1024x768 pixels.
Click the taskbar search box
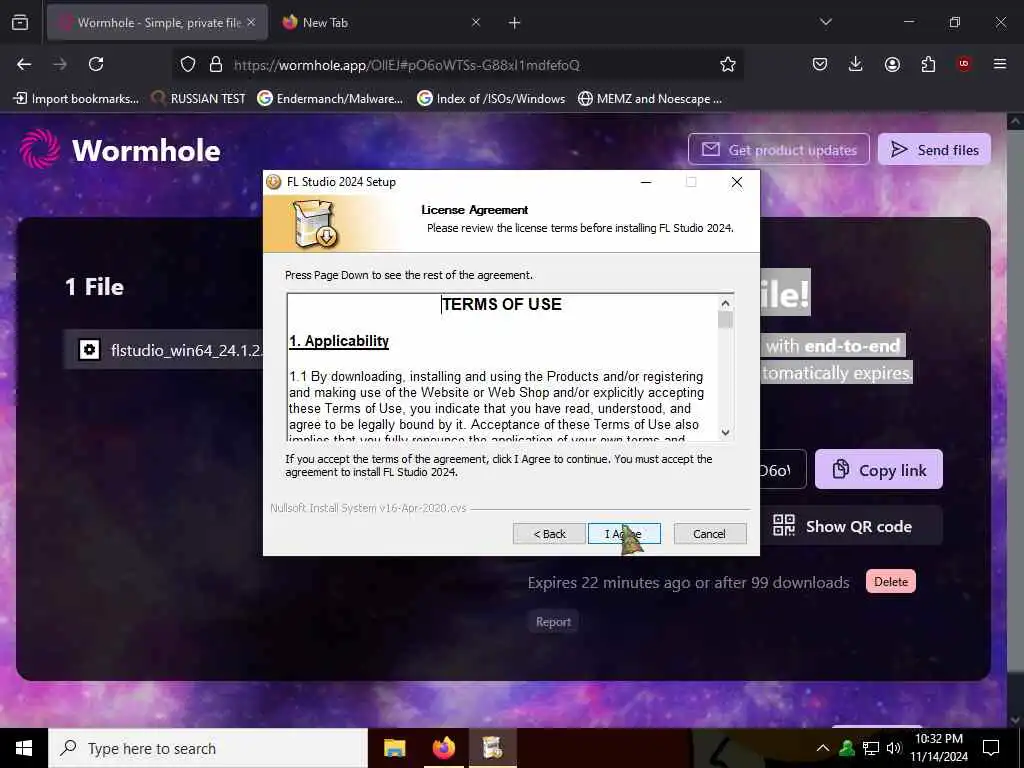[208, 748]
